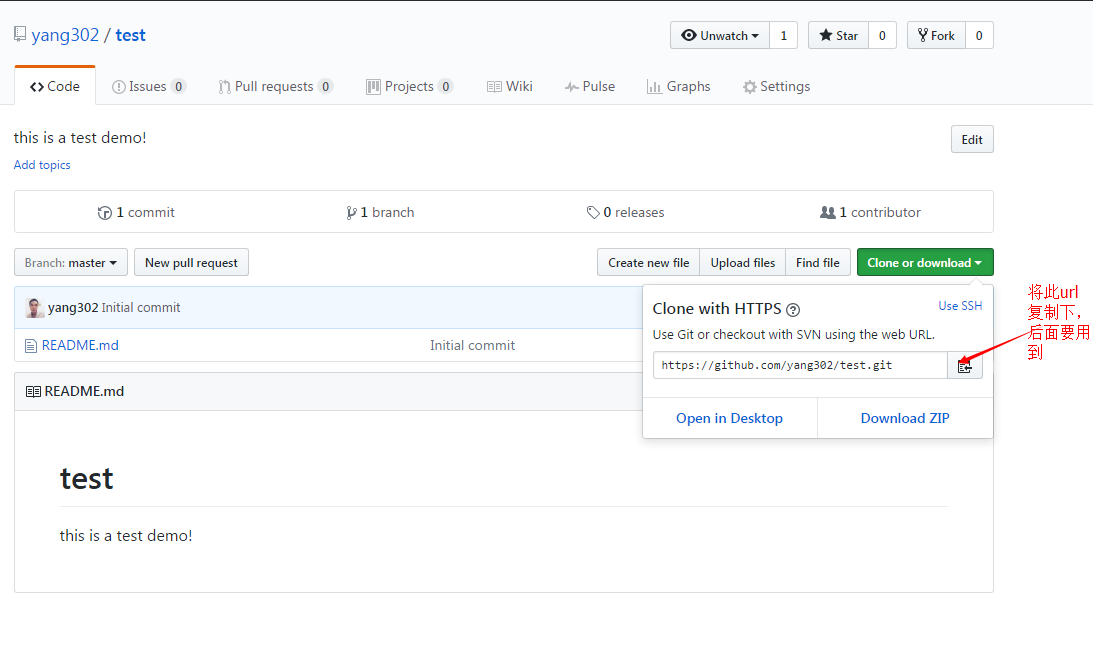1093x652 pixels.
Task: Click yang302 author name in commit row
Action: 73,308
